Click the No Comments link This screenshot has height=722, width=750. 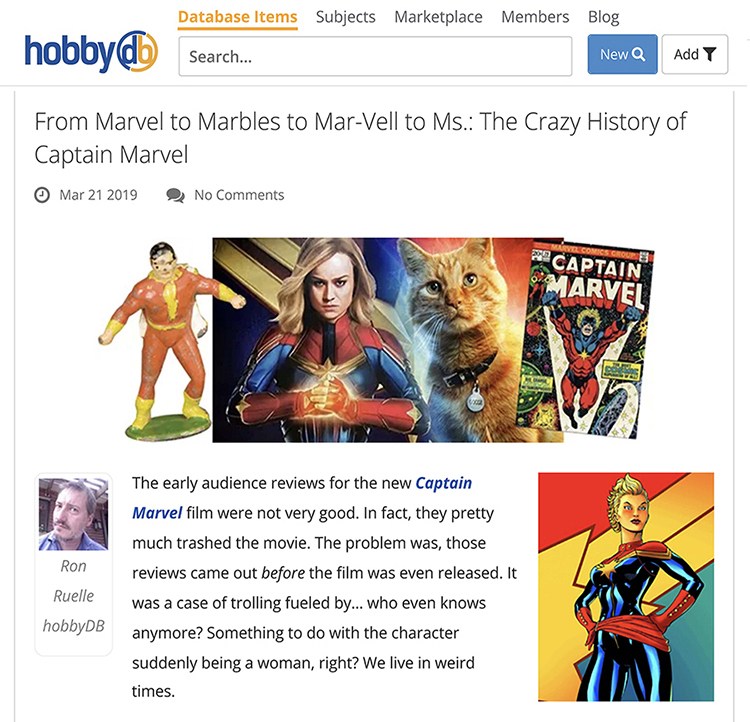click(x=239, y=195)
